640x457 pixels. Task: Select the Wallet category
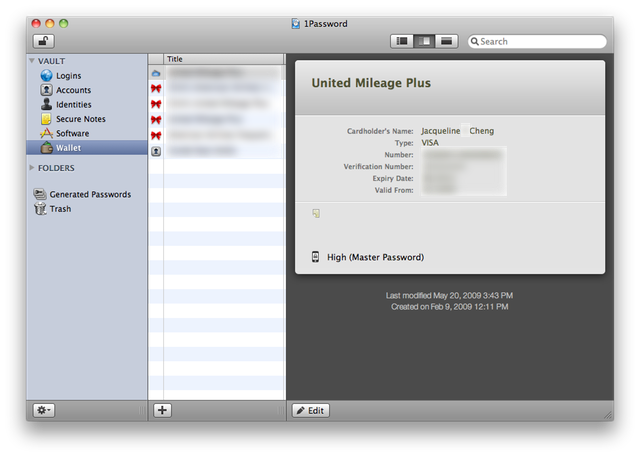click(87, 147)
